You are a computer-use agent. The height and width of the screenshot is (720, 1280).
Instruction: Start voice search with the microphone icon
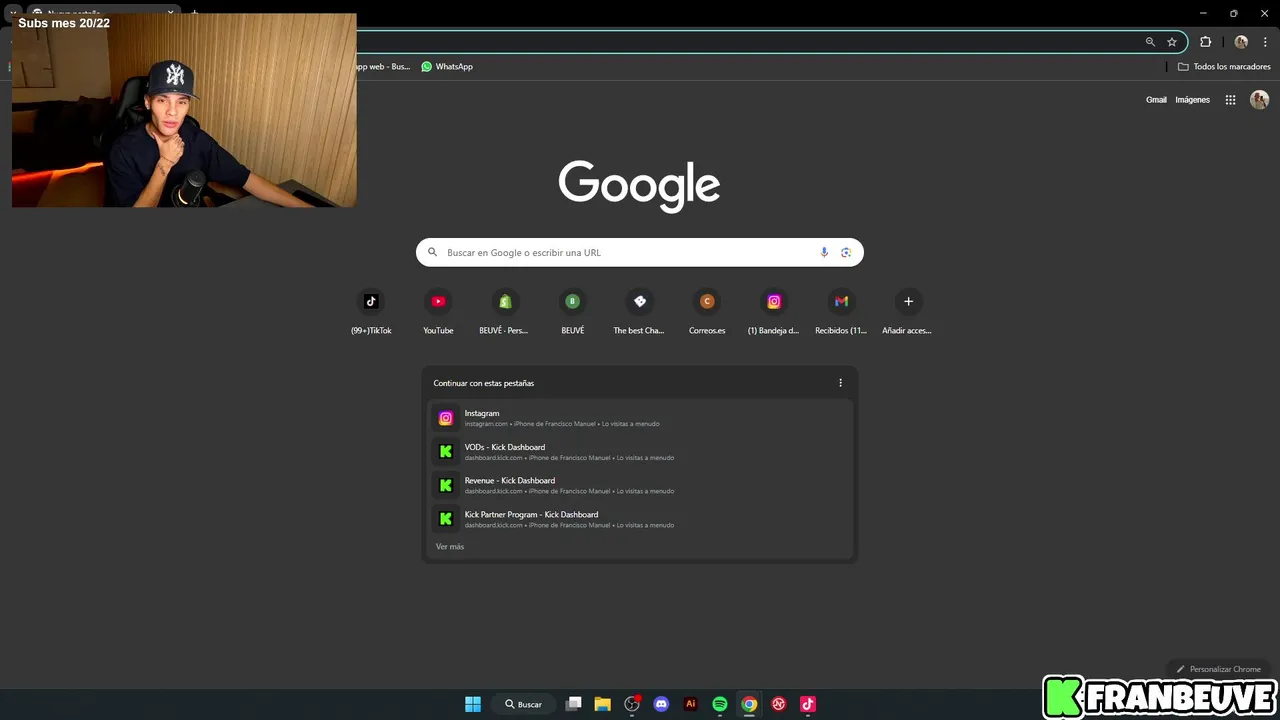tap(824, 252)
